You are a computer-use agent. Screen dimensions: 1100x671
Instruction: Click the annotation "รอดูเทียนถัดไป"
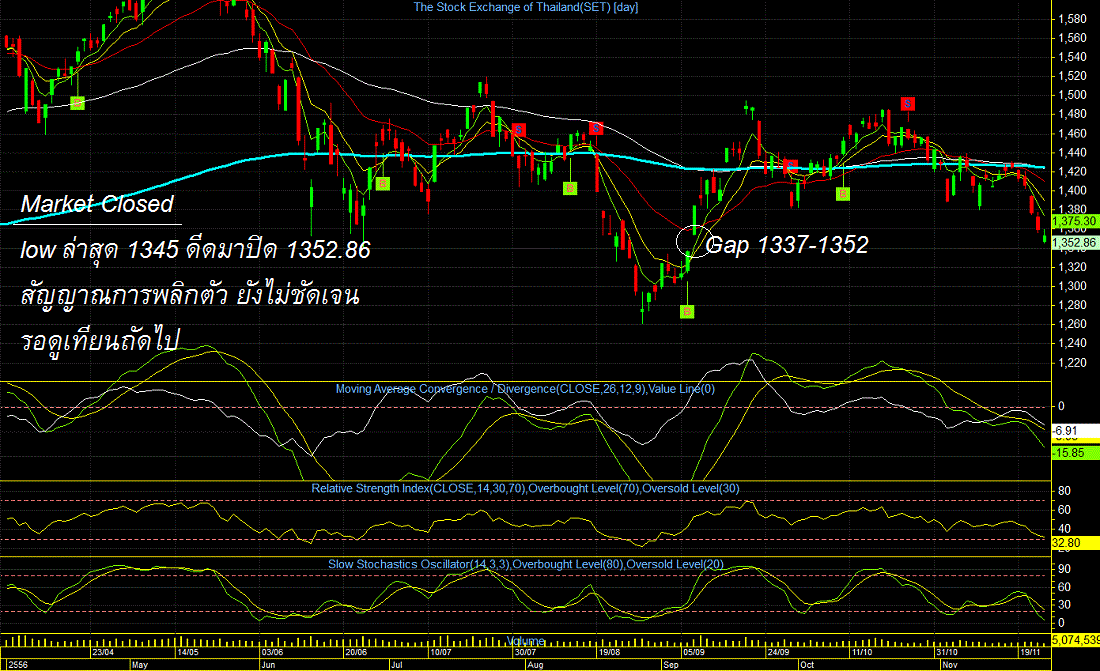pos(100,340)
